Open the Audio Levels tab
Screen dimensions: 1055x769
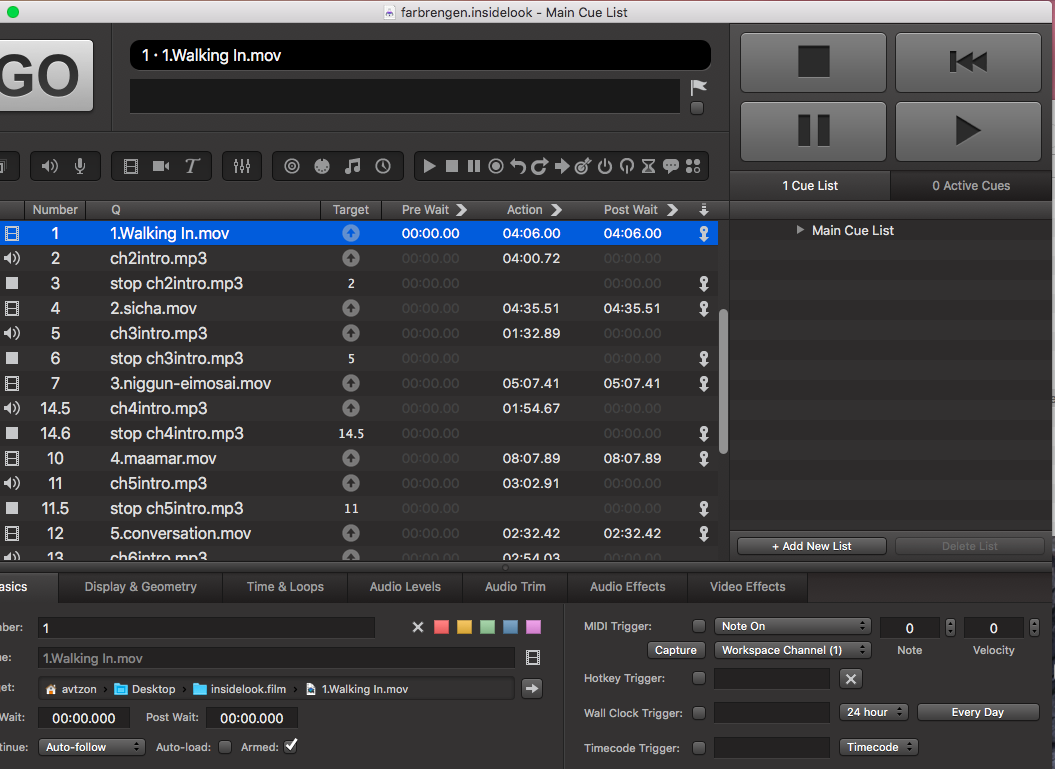point(405,587)
